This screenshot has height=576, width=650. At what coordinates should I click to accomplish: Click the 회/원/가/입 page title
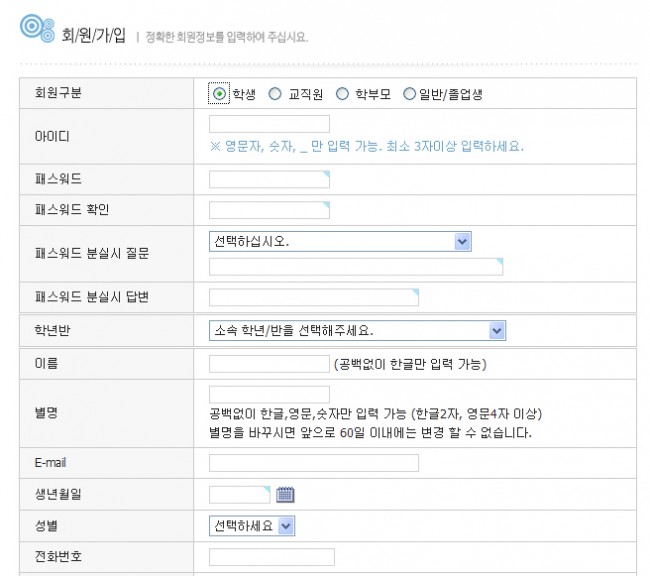click(92, 36)
